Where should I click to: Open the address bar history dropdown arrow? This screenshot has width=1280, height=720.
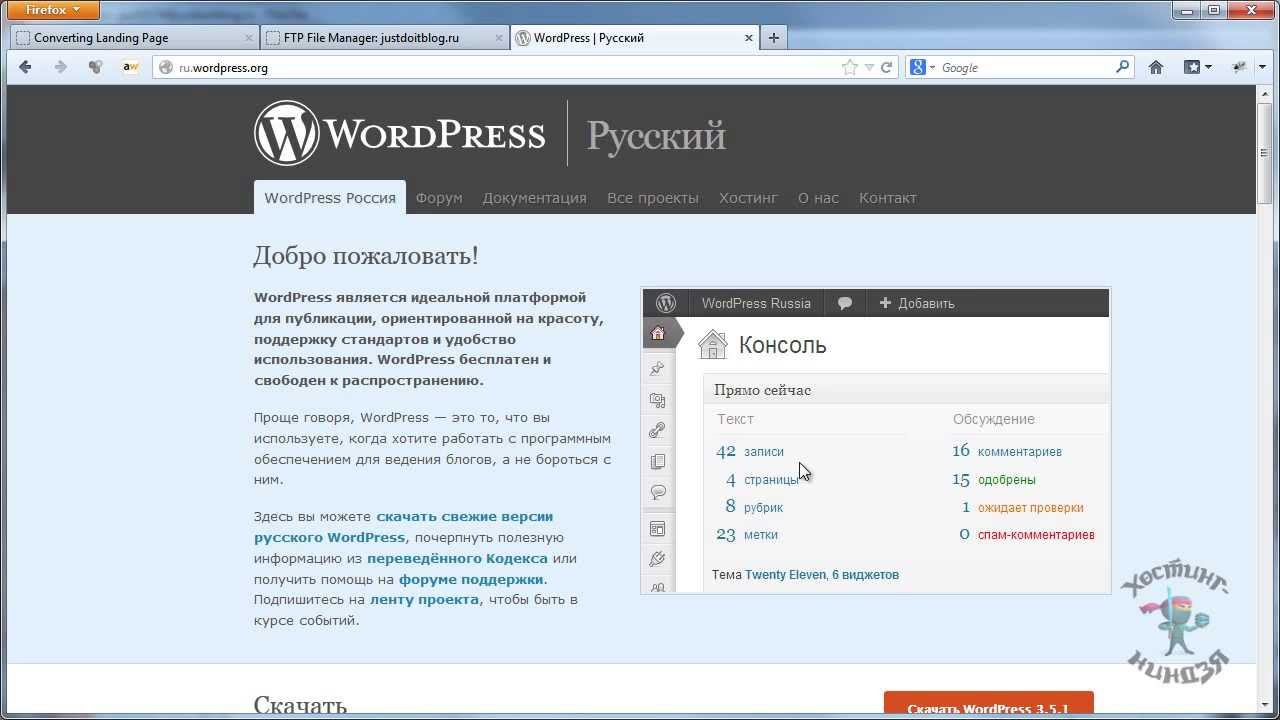point(869,67)
